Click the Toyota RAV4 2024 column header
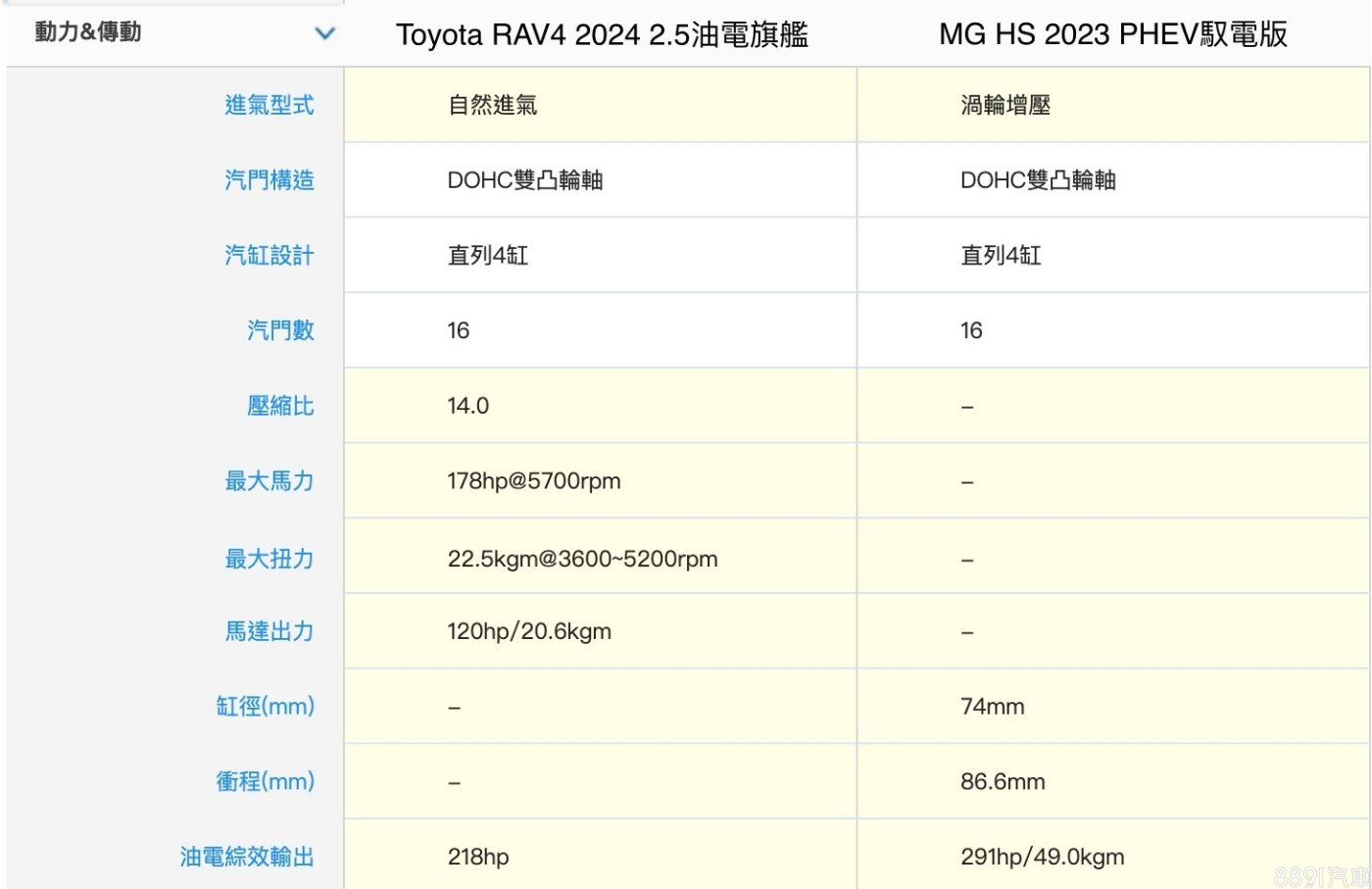 click(x=602, y=35)
